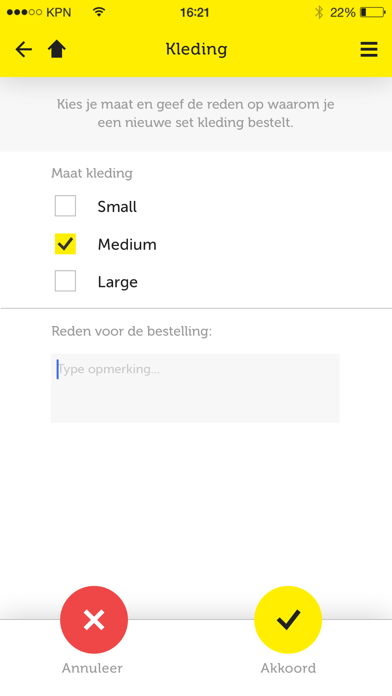The width and height of the screenshot is (392, 696).
Task: Check the Large size checkbox
Action: pos(65,281)
